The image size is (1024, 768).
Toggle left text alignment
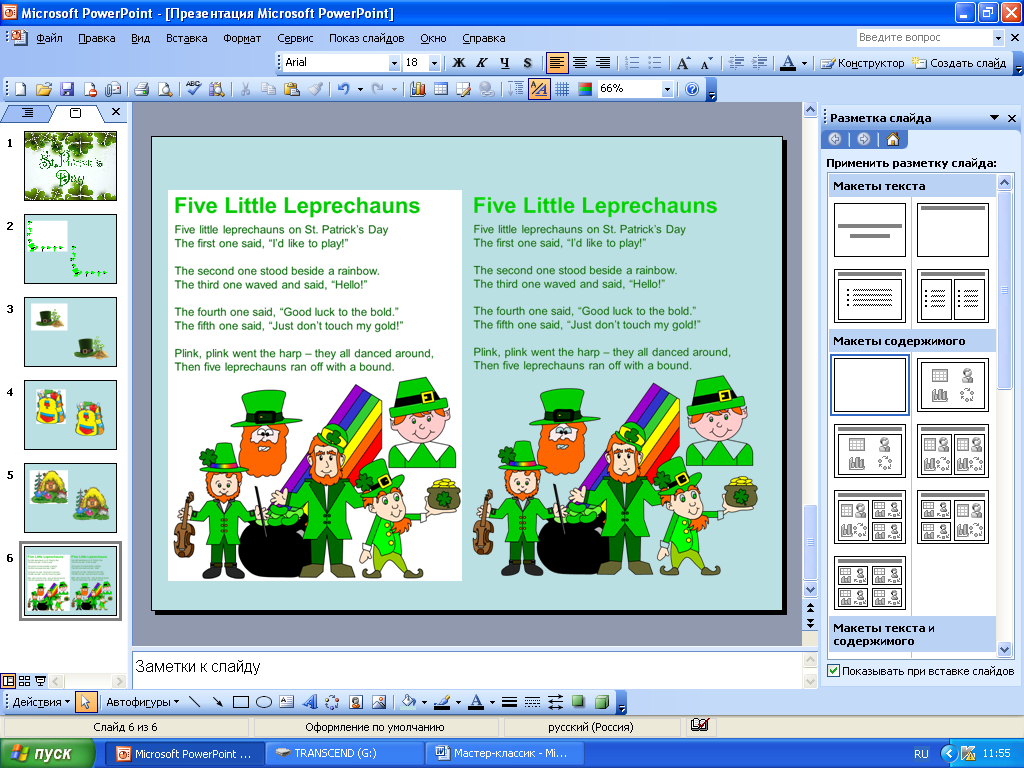click(x=556, y=63)
